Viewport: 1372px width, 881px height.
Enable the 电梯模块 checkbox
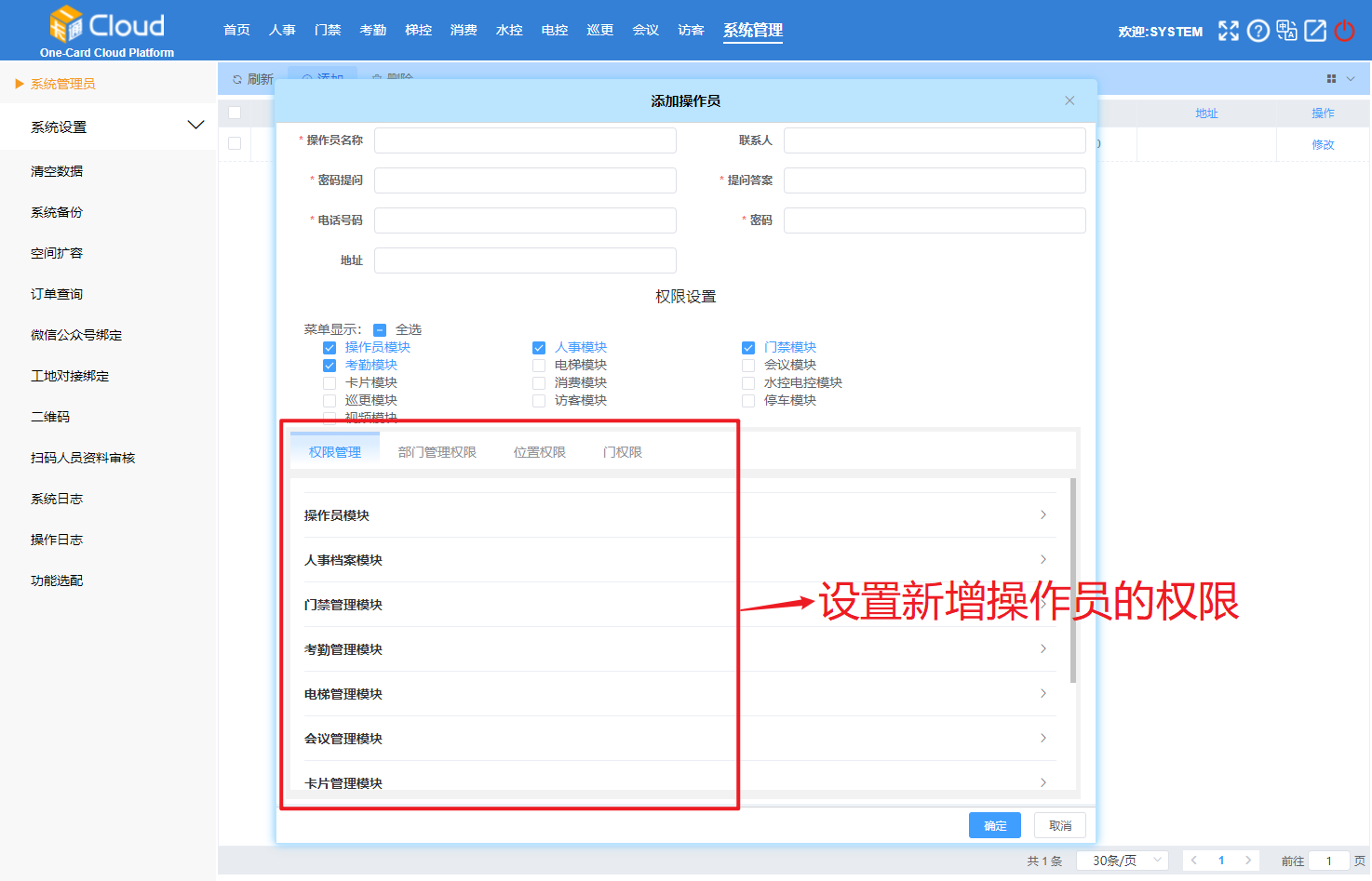tap(539, 366)
